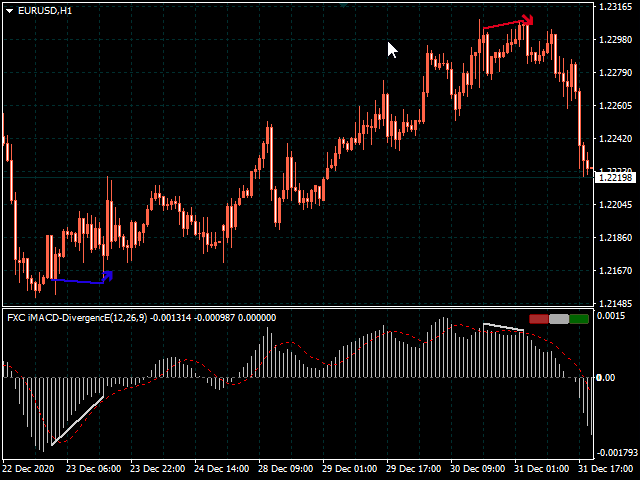Click the 29 Dec 17:00 time label
640x480 pixels.
413,469
